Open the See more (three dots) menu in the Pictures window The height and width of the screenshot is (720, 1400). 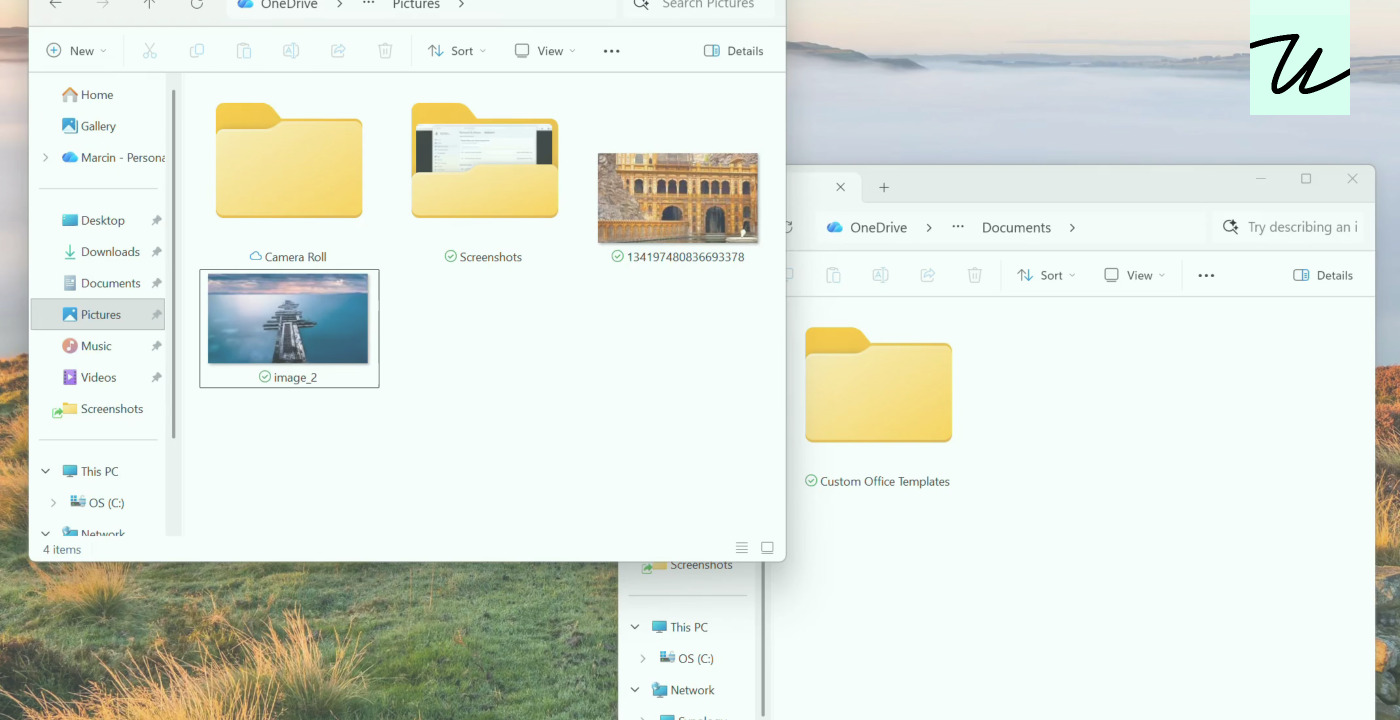point(612,51)
